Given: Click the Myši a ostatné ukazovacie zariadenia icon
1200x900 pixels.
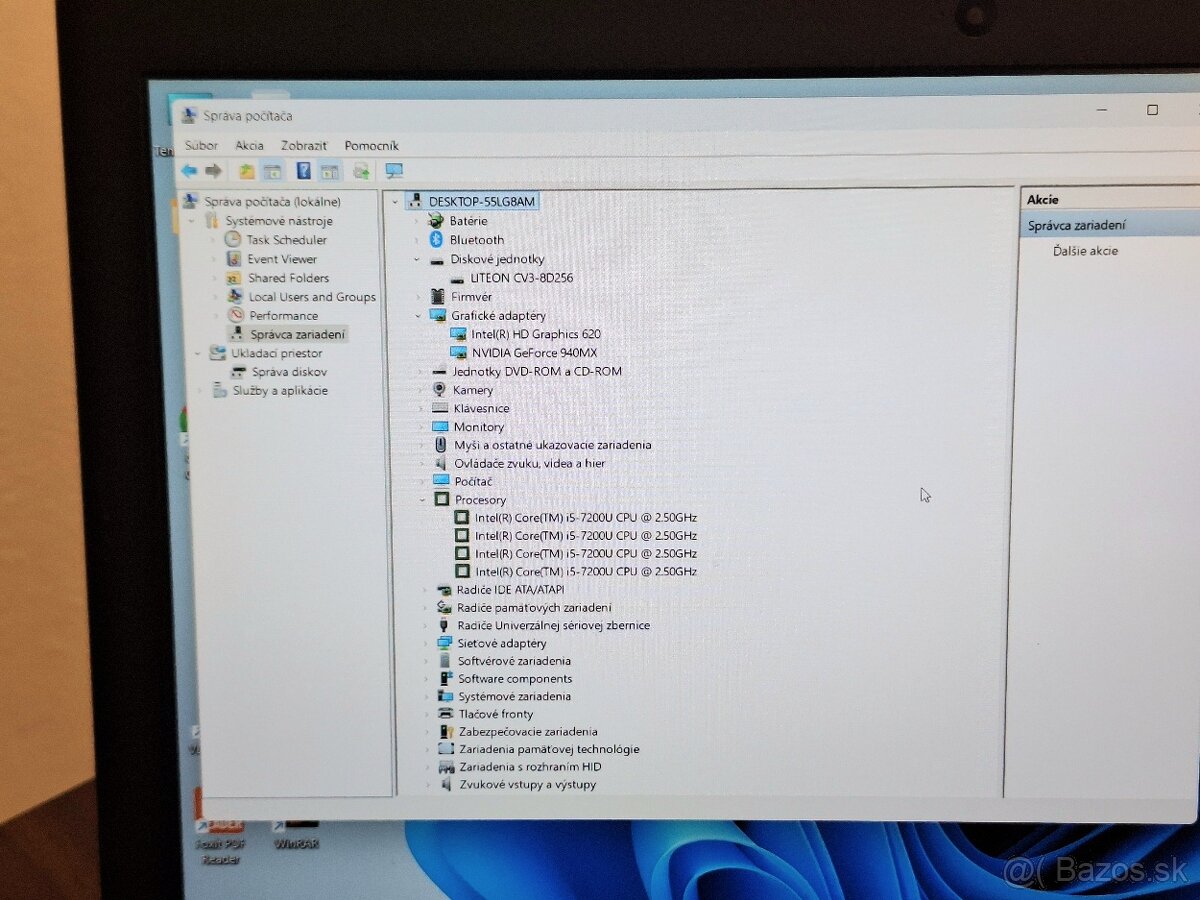Looking at the screenshot, I should point(441,445).
